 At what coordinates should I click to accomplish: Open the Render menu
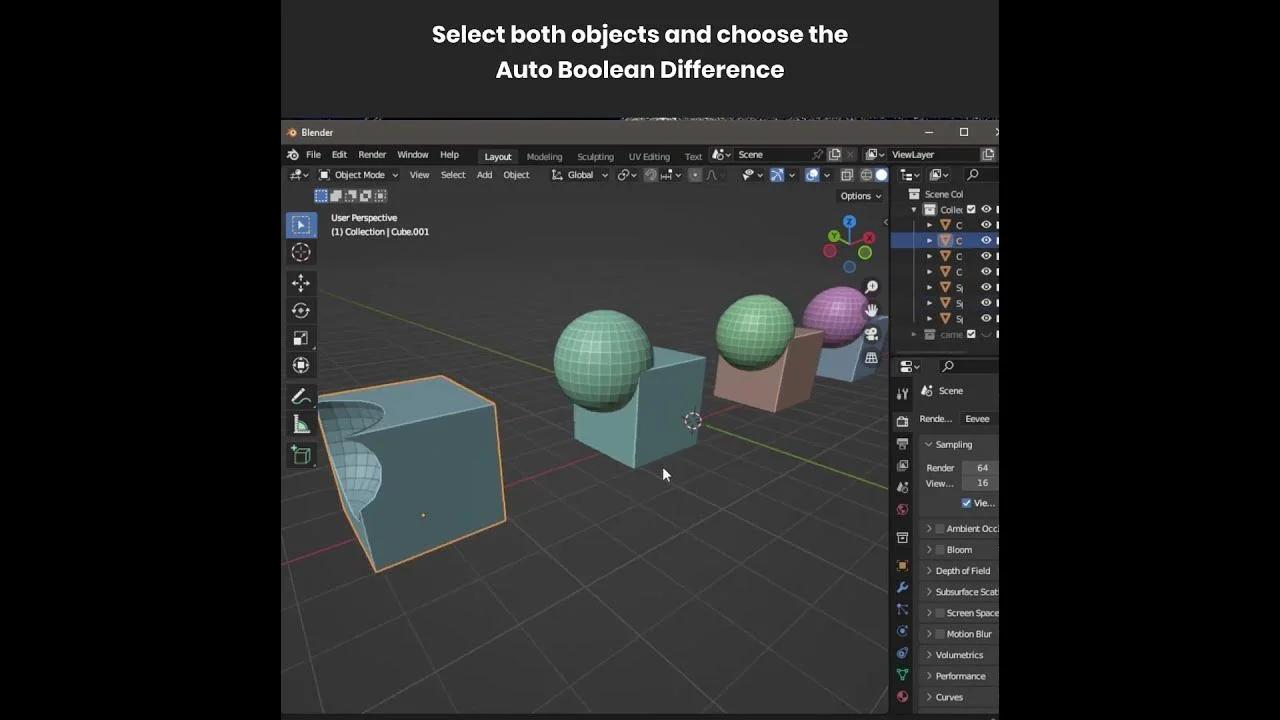[x=371, y=154]
